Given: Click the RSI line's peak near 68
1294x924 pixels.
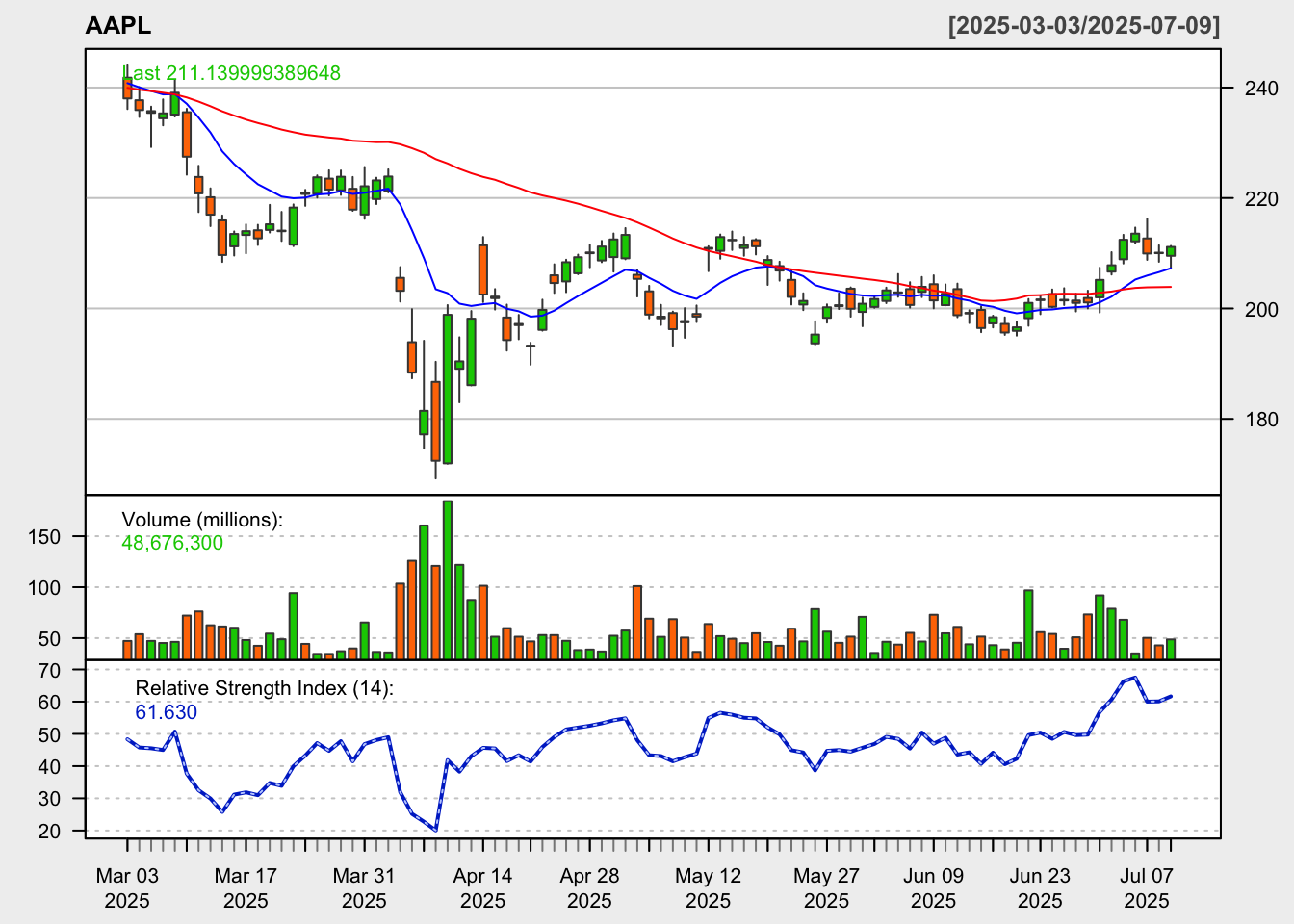Looking at the screenshot, I should pyautogui.click(x=1135, y=678).
